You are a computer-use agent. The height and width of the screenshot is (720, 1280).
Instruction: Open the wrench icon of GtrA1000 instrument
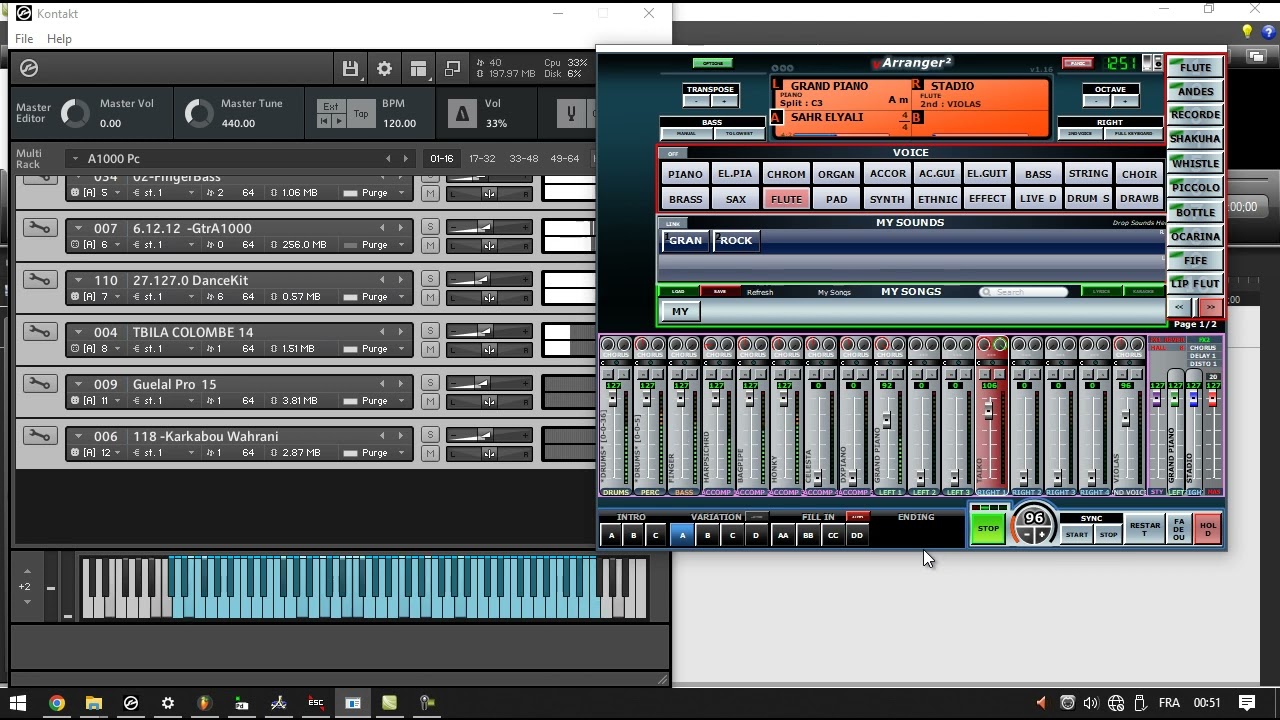(40, 228)
